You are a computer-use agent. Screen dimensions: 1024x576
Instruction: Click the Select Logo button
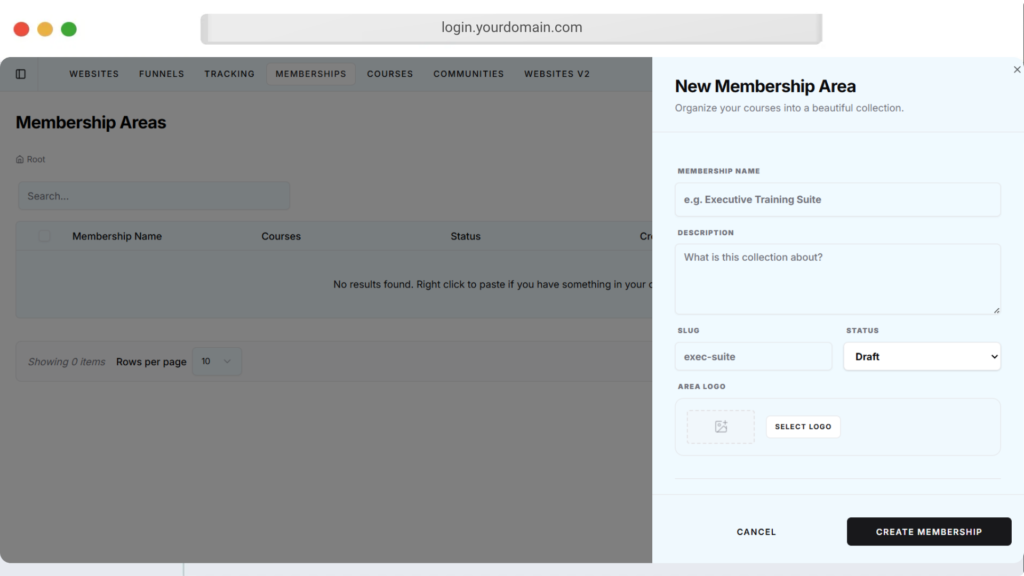click(x=803, y=427)
